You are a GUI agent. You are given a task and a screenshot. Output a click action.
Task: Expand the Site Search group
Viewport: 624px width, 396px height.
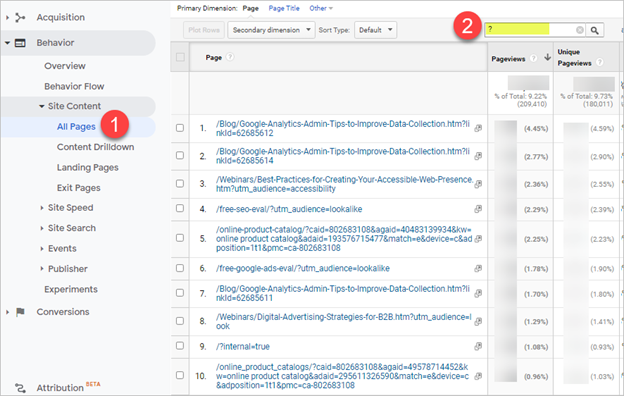(x=41, y=228)
